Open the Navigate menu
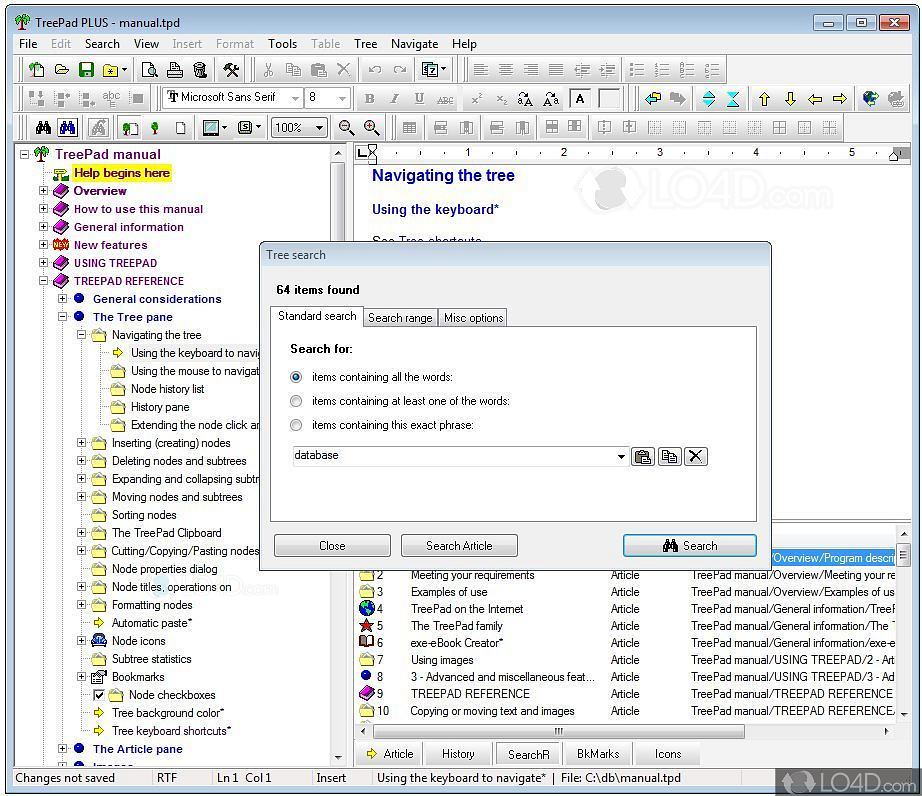Screen dimensions: 922x796 pyautogui.click(x=415, y=44)
